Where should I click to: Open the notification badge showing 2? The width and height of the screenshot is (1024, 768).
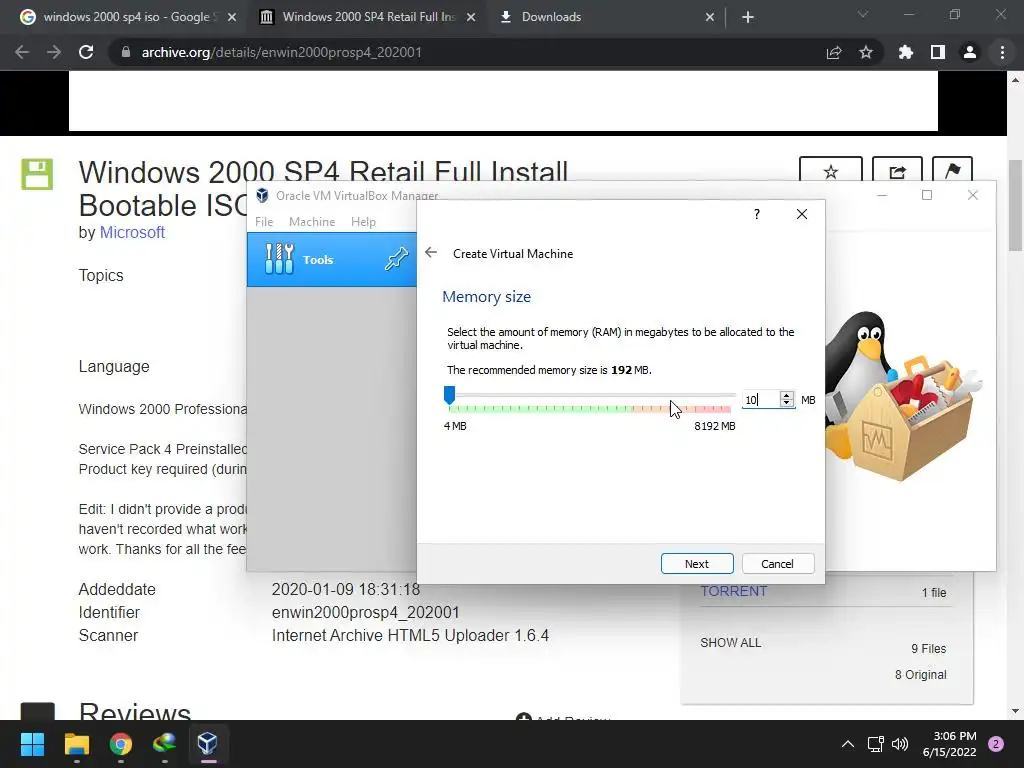point(996,744)
